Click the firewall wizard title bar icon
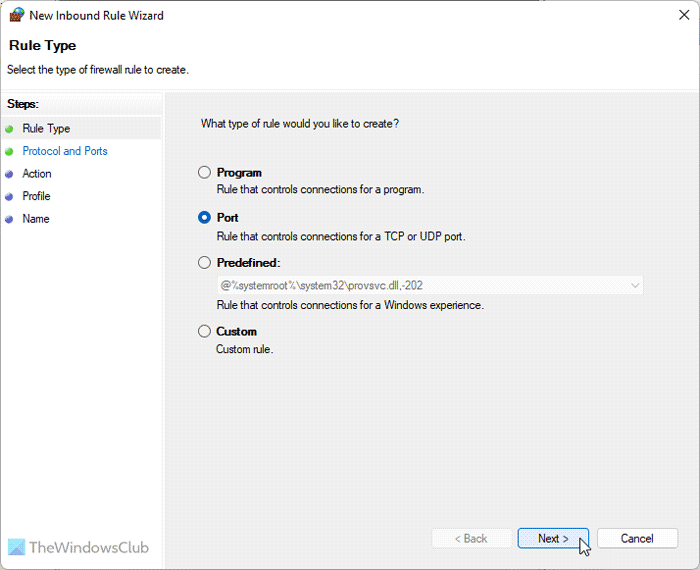This screenshot has height=570, width=700. pyautogui.click(x=16, y=16)
